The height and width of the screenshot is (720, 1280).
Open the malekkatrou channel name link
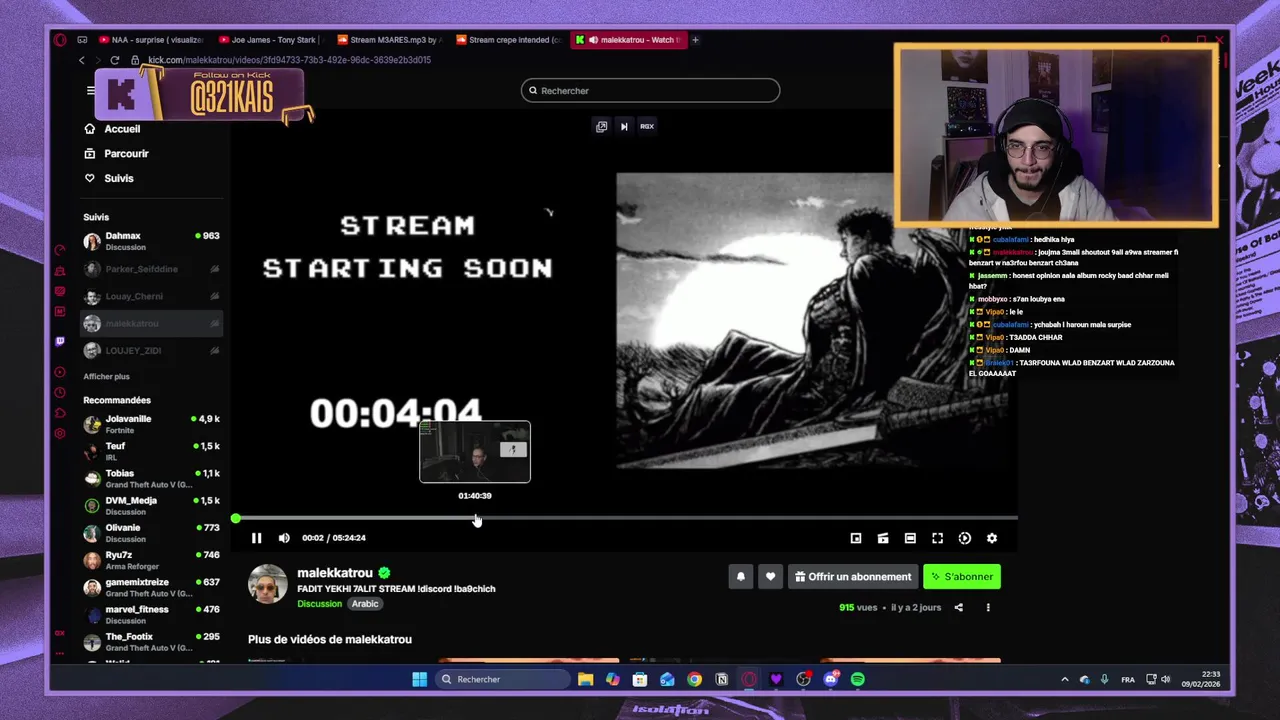click(x=335, y=573)
